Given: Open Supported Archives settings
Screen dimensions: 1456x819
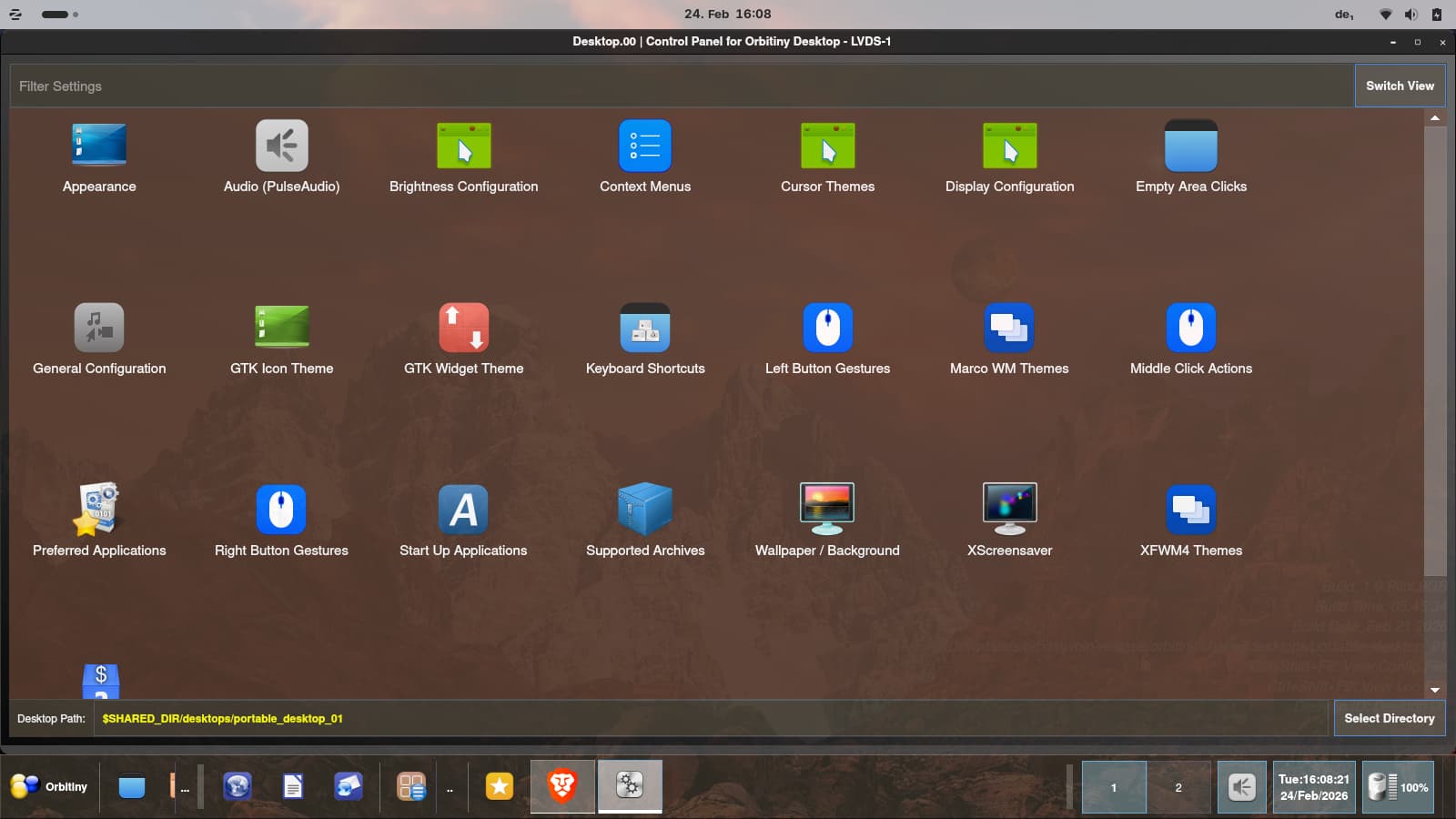Looking at the screenshot, I should click(645, 511).
